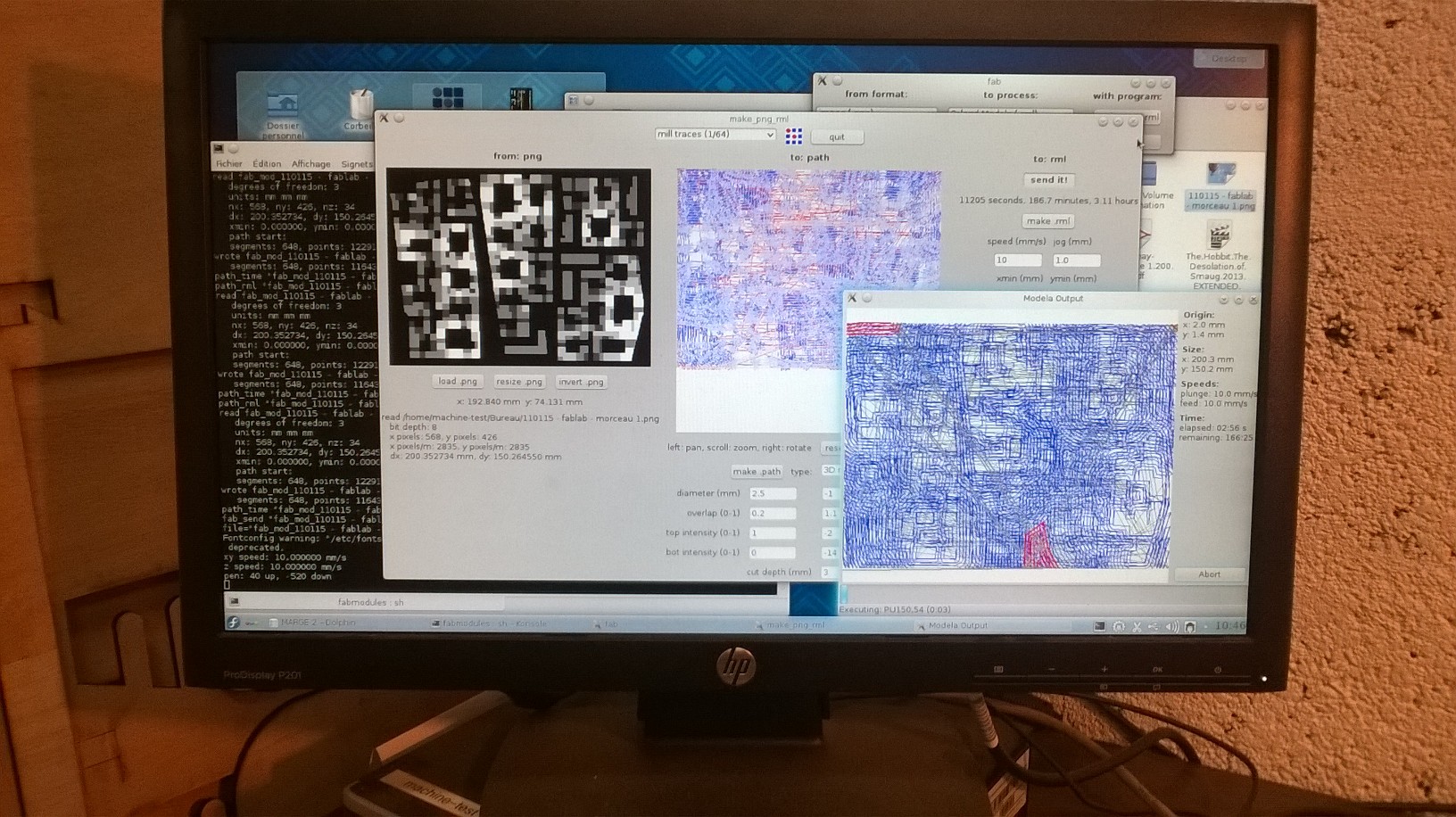Click the grid widget icon on desktop
The height and width of the screenshot is (817, 1456).
coord(447,97)
